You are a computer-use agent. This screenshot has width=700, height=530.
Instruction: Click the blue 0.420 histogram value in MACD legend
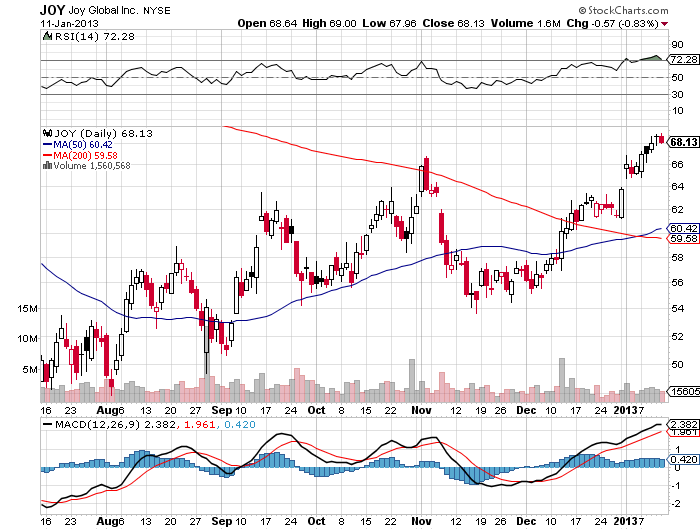coord(240,424)
